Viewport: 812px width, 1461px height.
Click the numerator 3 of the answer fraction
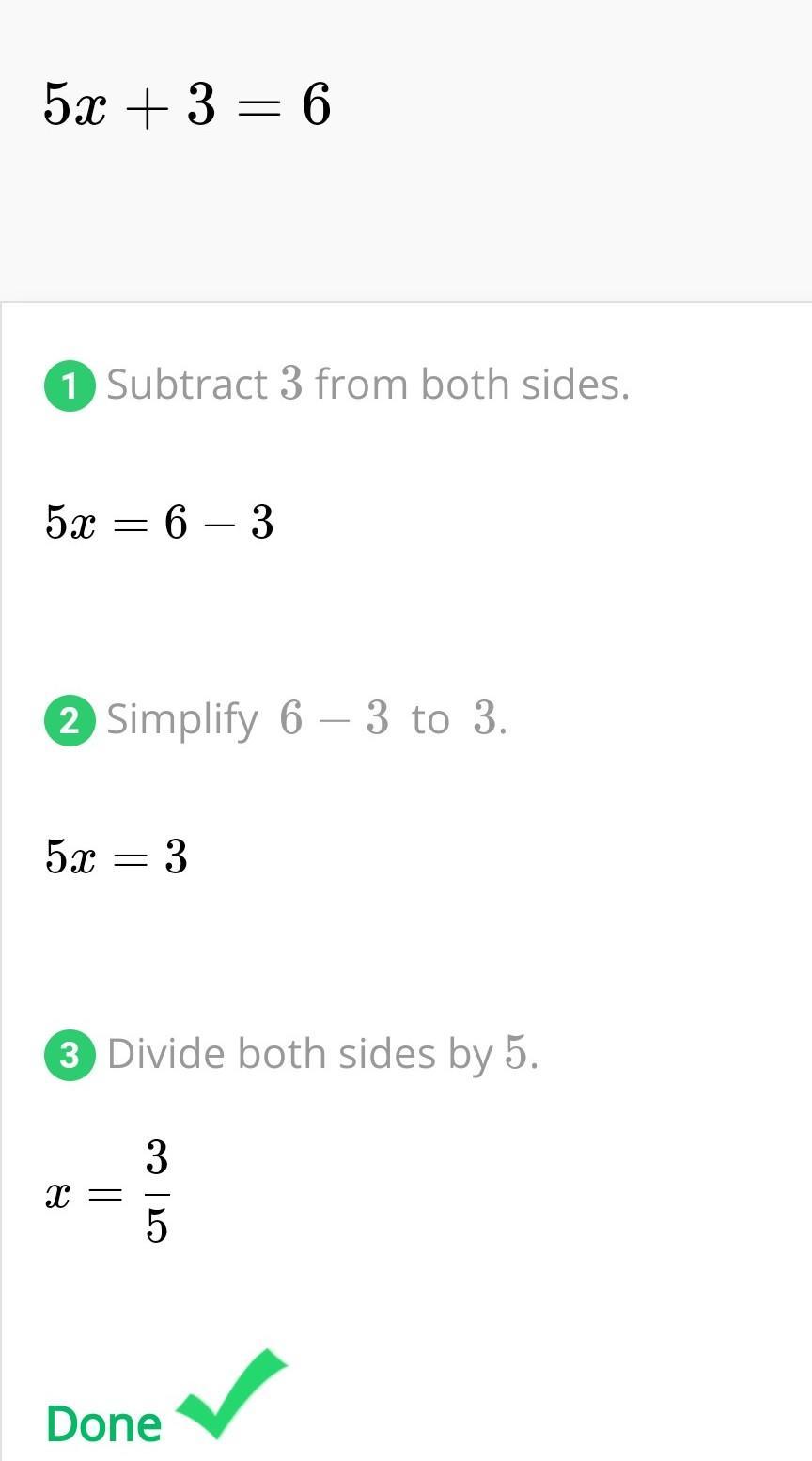coord(157,1157)
